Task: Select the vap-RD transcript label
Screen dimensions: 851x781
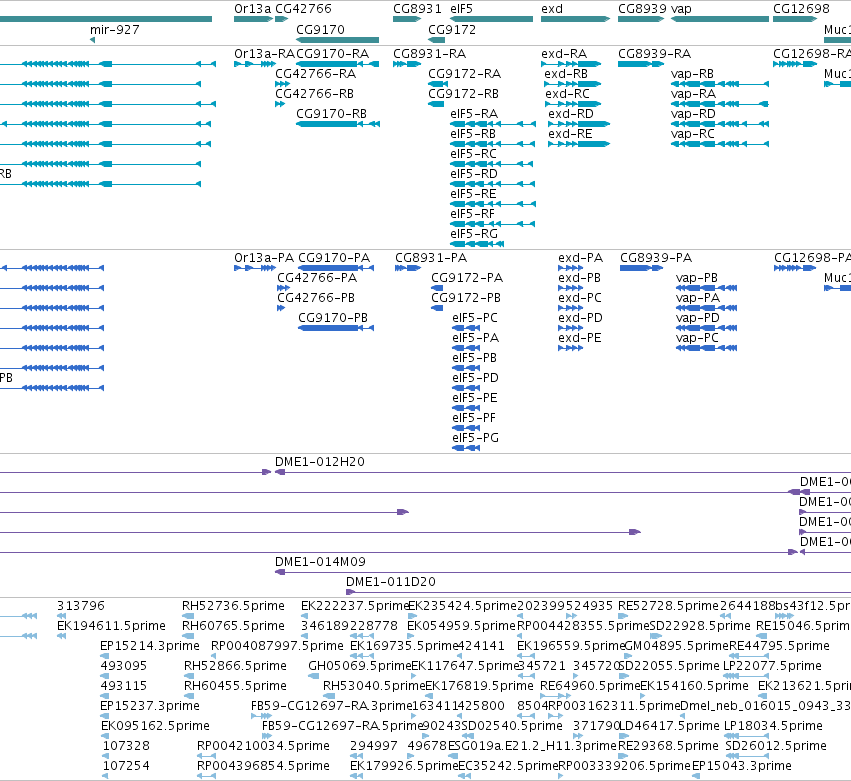Action: tap(694, 114)
